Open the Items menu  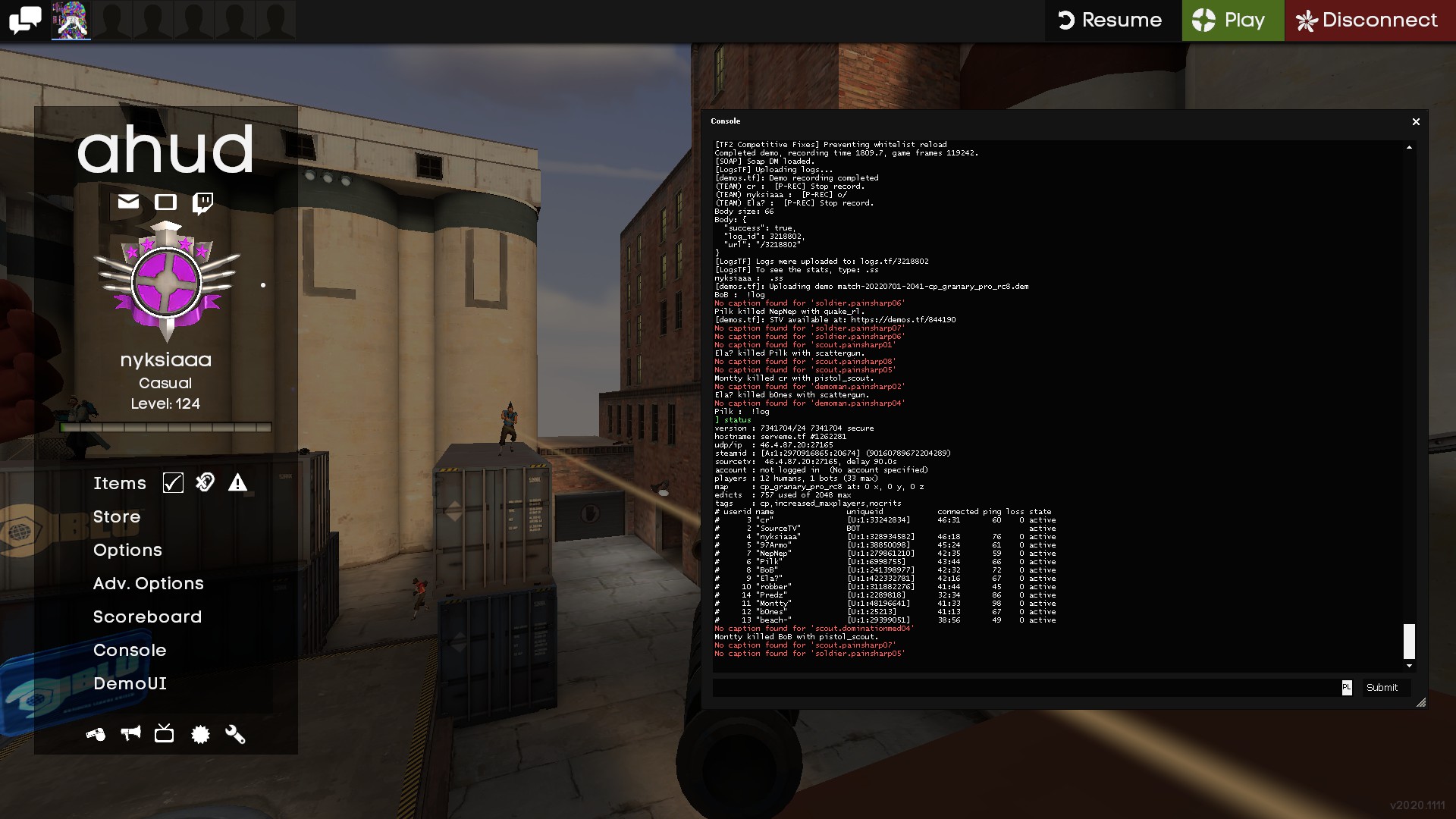coord(120,484)
